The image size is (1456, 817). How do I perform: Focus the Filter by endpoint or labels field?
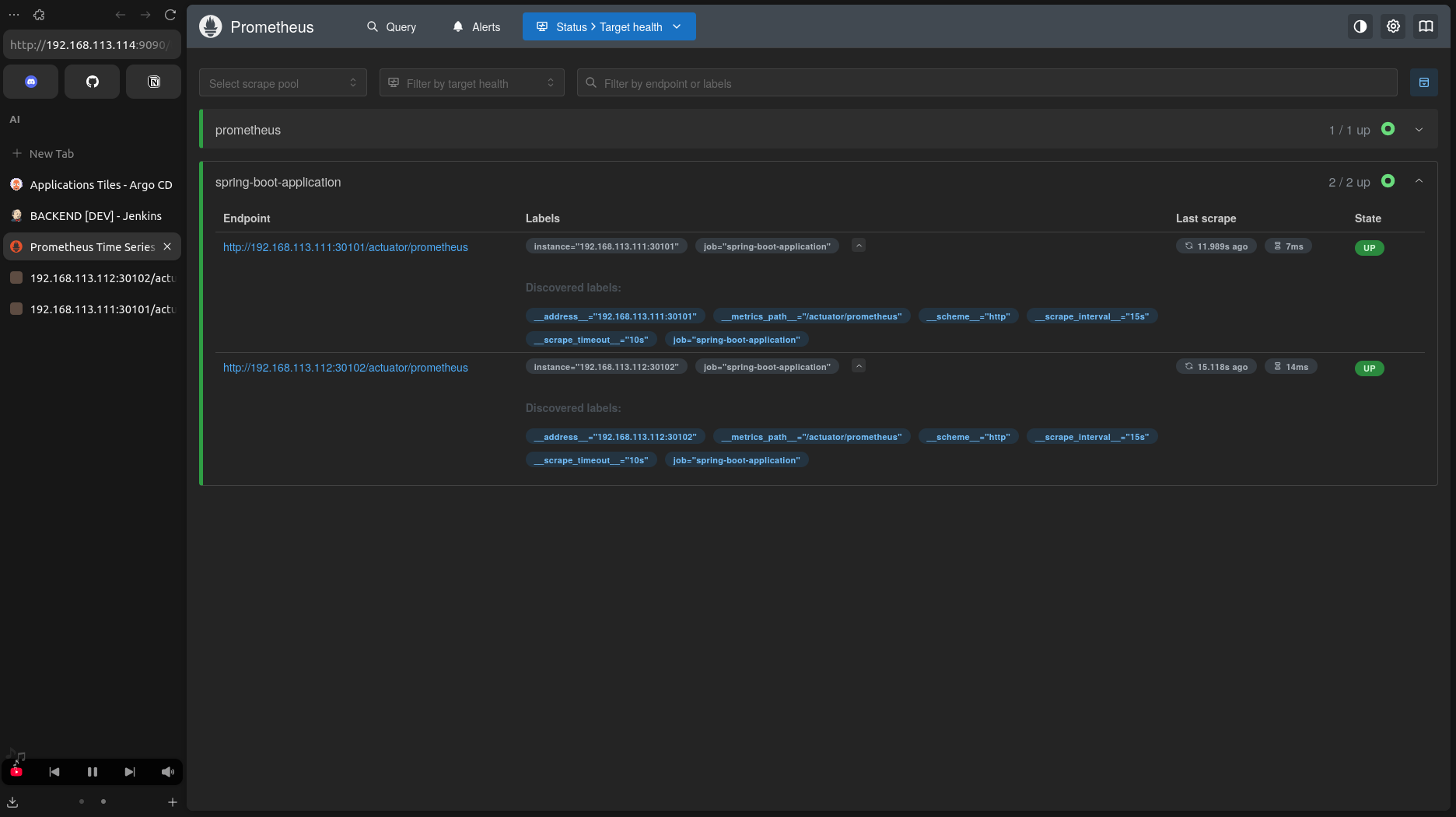pyautogui.click(x=987, y=83)
